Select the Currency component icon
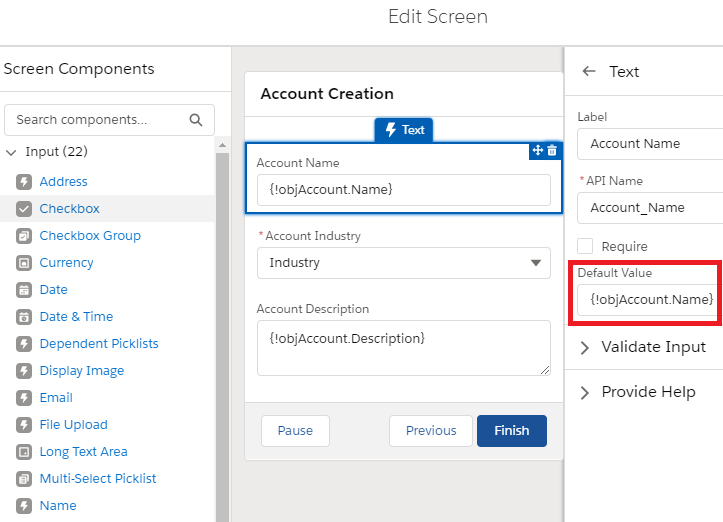Screen dimensions: 723x522 click(24, 263)
